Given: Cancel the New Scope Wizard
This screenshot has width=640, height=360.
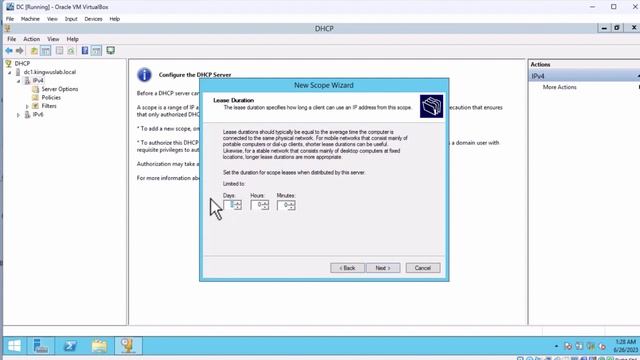Looking at the screenshot, I should coord(423,268).
